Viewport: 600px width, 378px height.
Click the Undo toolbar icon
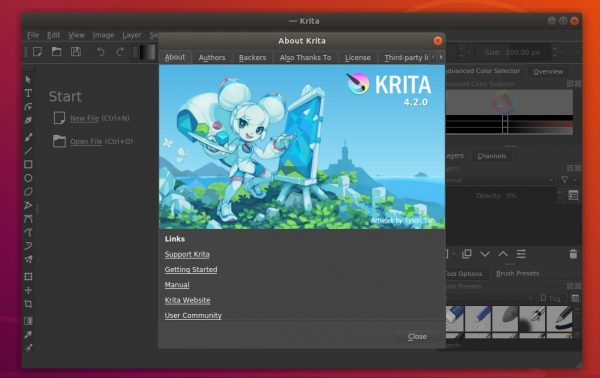pyautogui.click(x=100, y=52)
